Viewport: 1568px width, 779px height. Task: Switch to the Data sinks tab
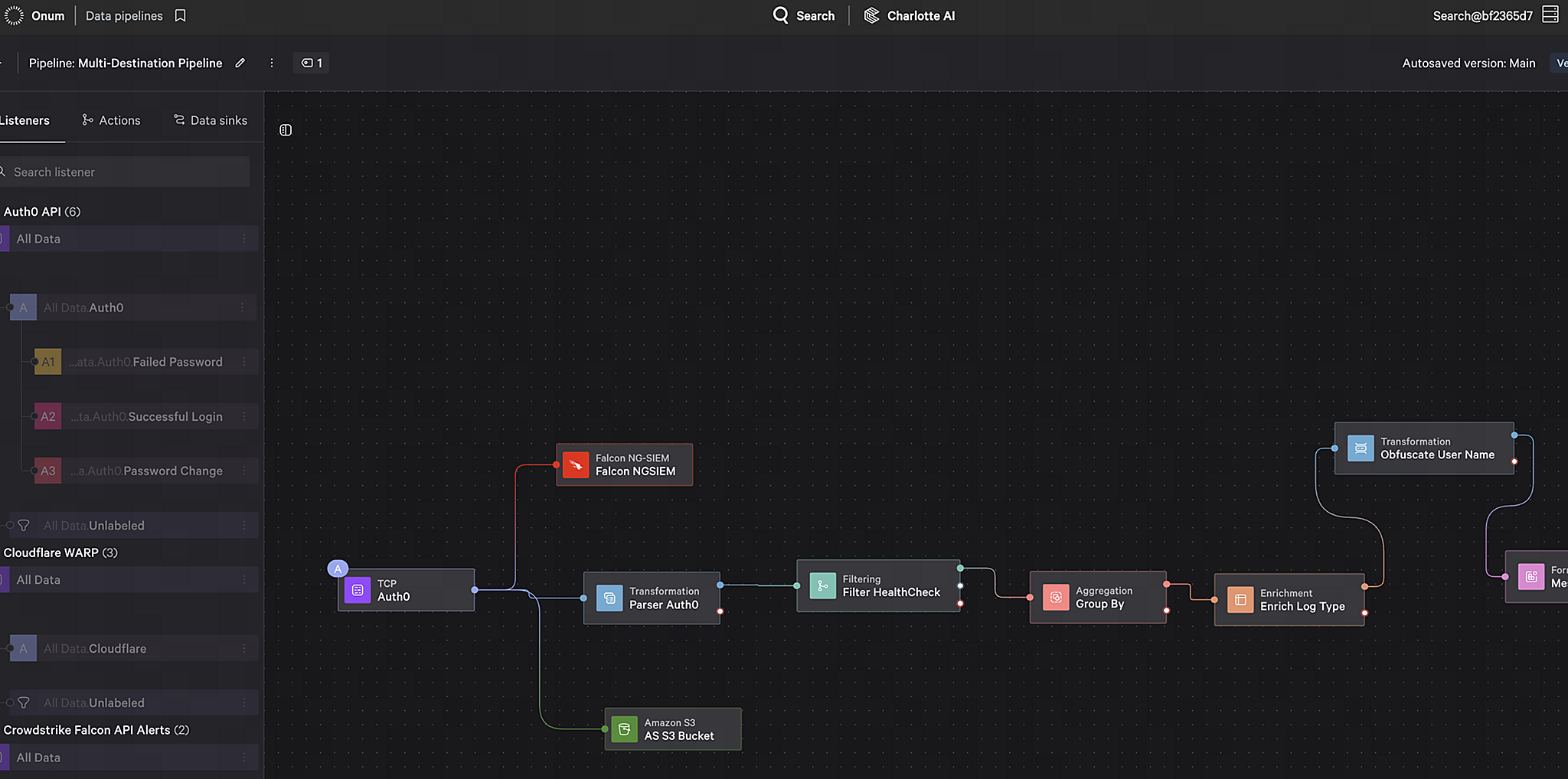click(211, 120)
